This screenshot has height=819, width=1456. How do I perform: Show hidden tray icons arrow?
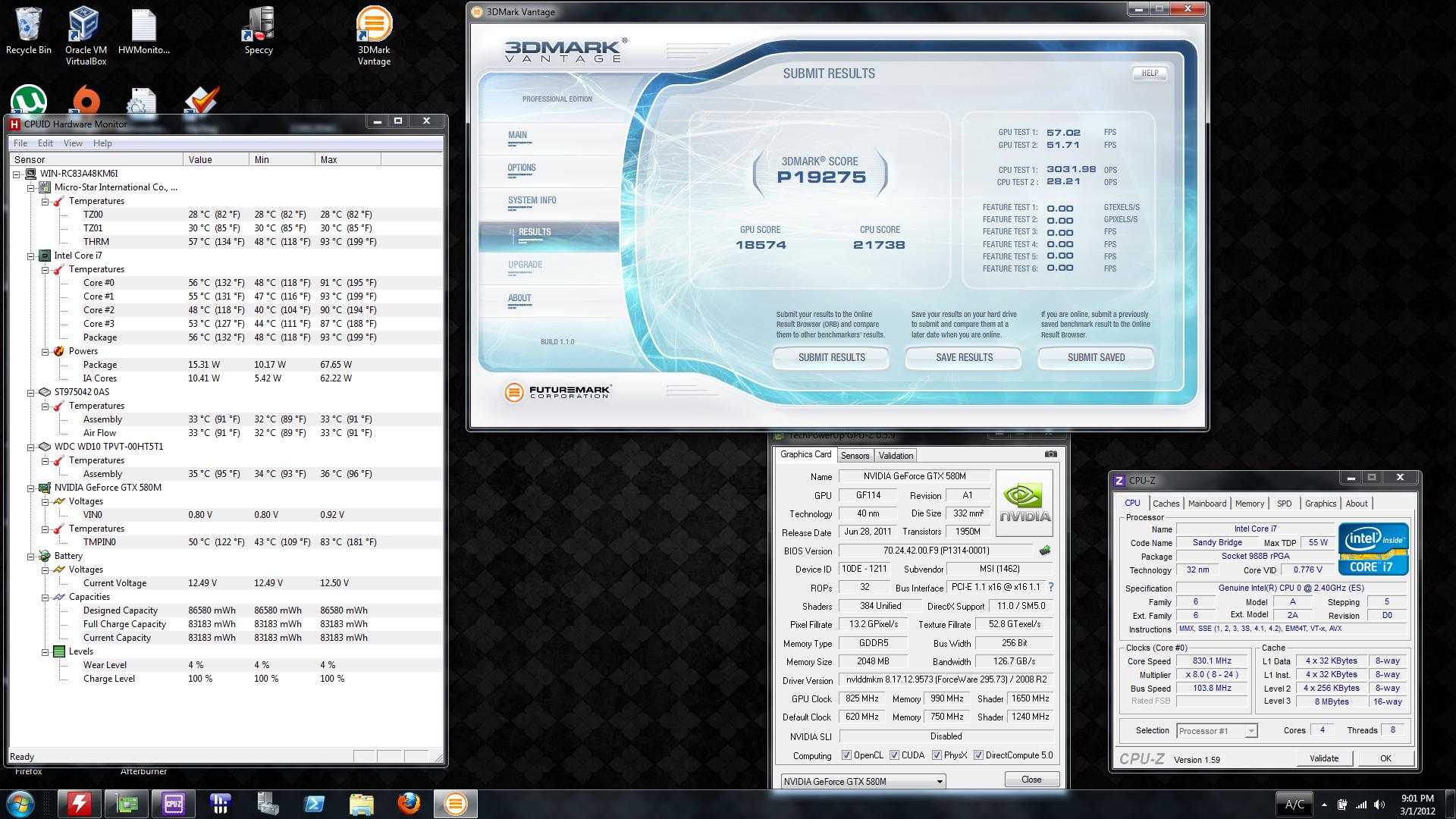[x=1325, y=805]
